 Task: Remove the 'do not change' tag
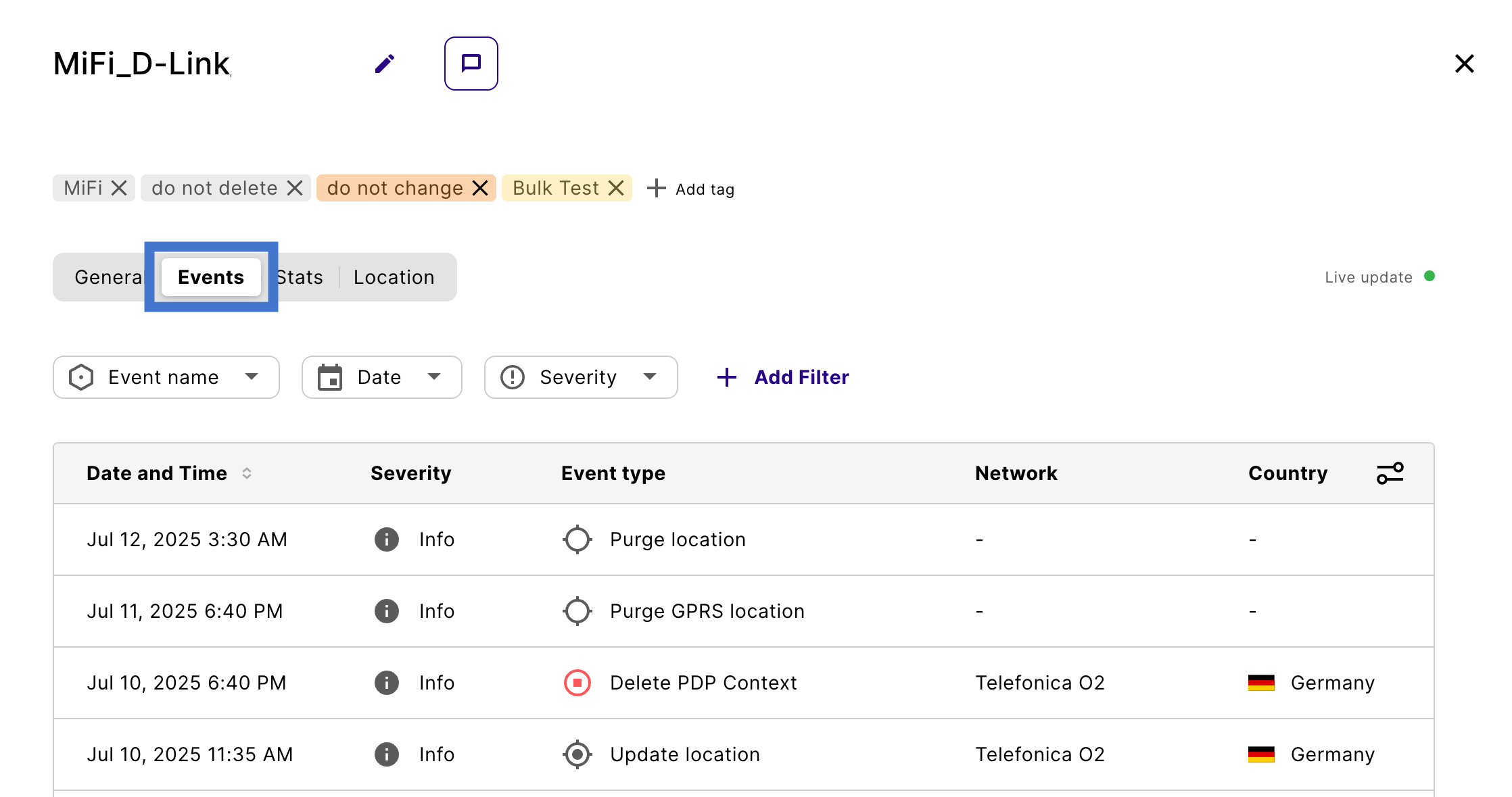[x=480, y=188]
